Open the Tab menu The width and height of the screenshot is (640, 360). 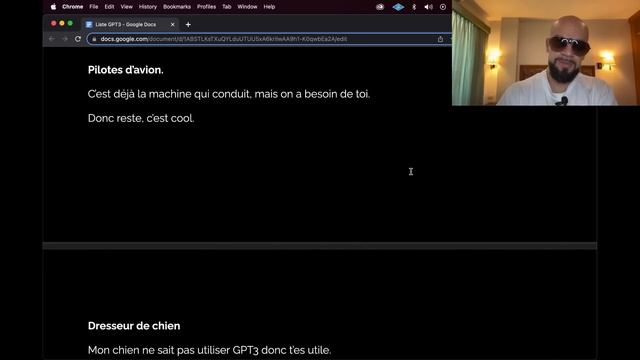227,7
